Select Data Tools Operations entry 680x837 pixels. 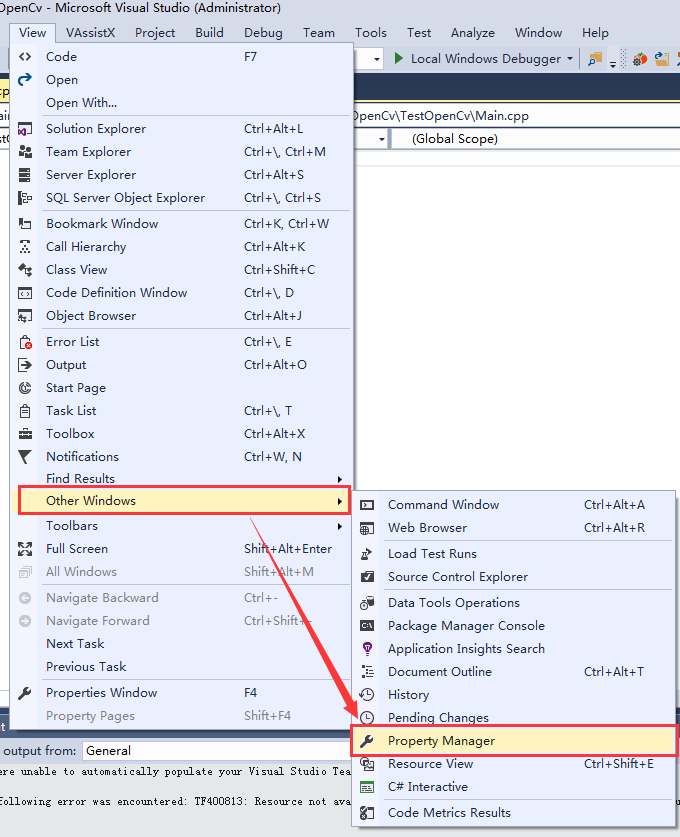(x=514, y=603)
